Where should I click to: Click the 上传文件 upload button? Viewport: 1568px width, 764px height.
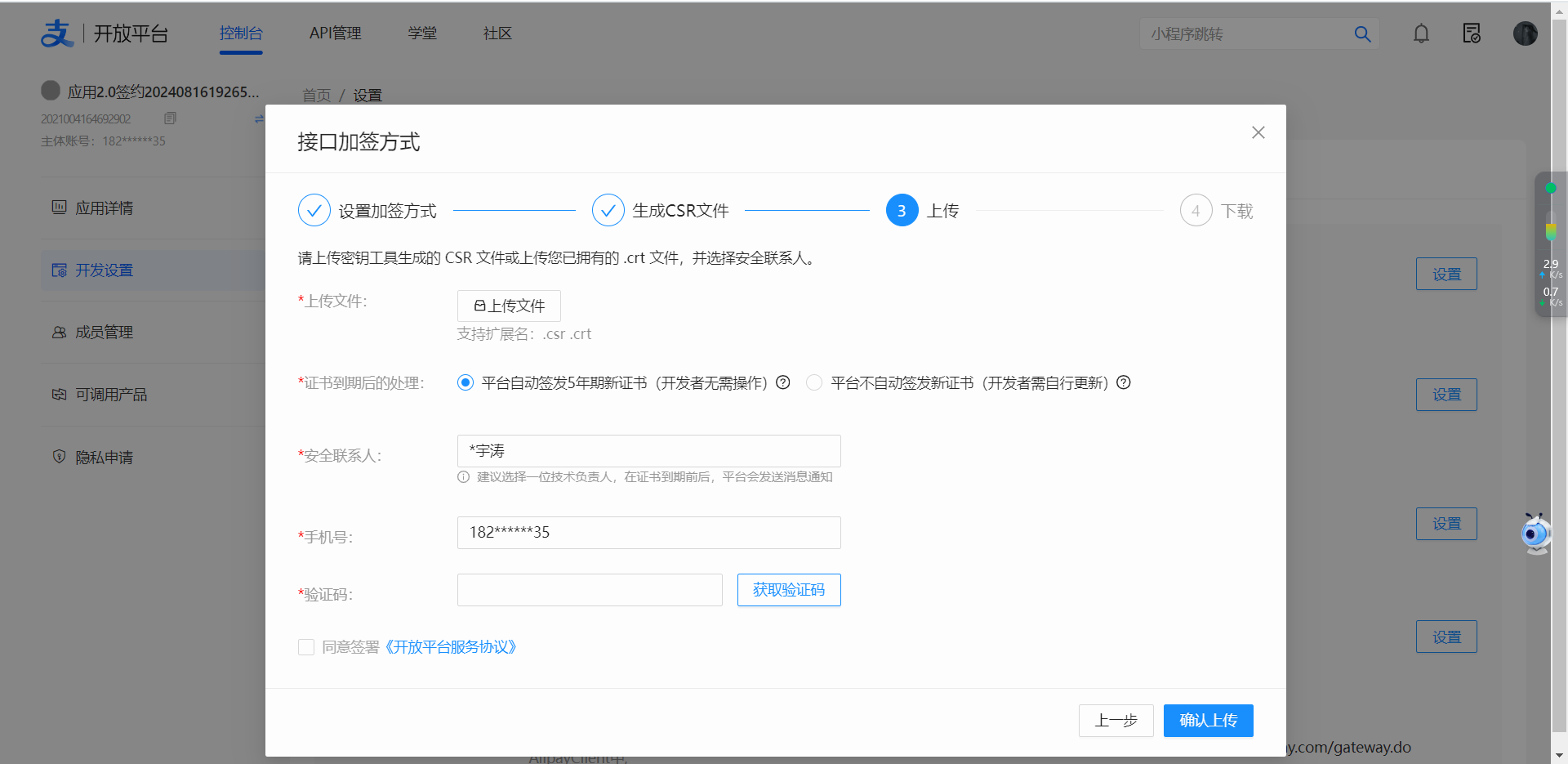click(x=509, y=306)
